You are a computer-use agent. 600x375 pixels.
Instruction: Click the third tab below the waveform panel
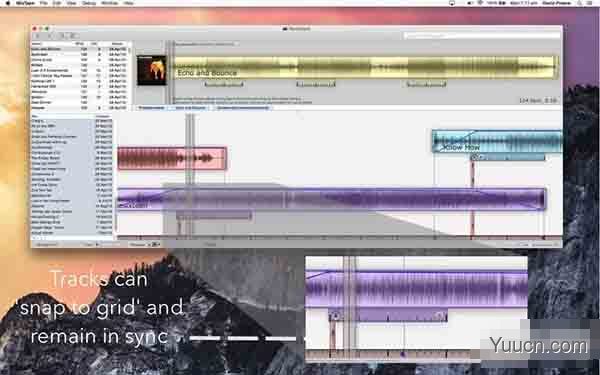[x=242, y=108]
